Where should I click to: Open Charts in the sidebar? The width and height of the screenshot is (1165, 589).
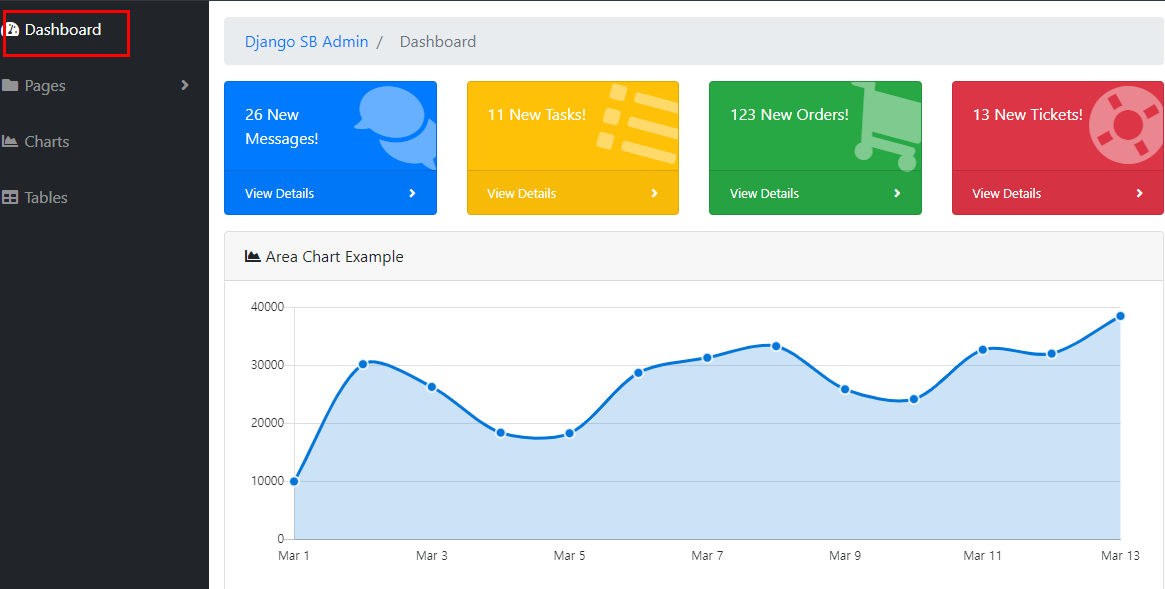tap(47, 141)
